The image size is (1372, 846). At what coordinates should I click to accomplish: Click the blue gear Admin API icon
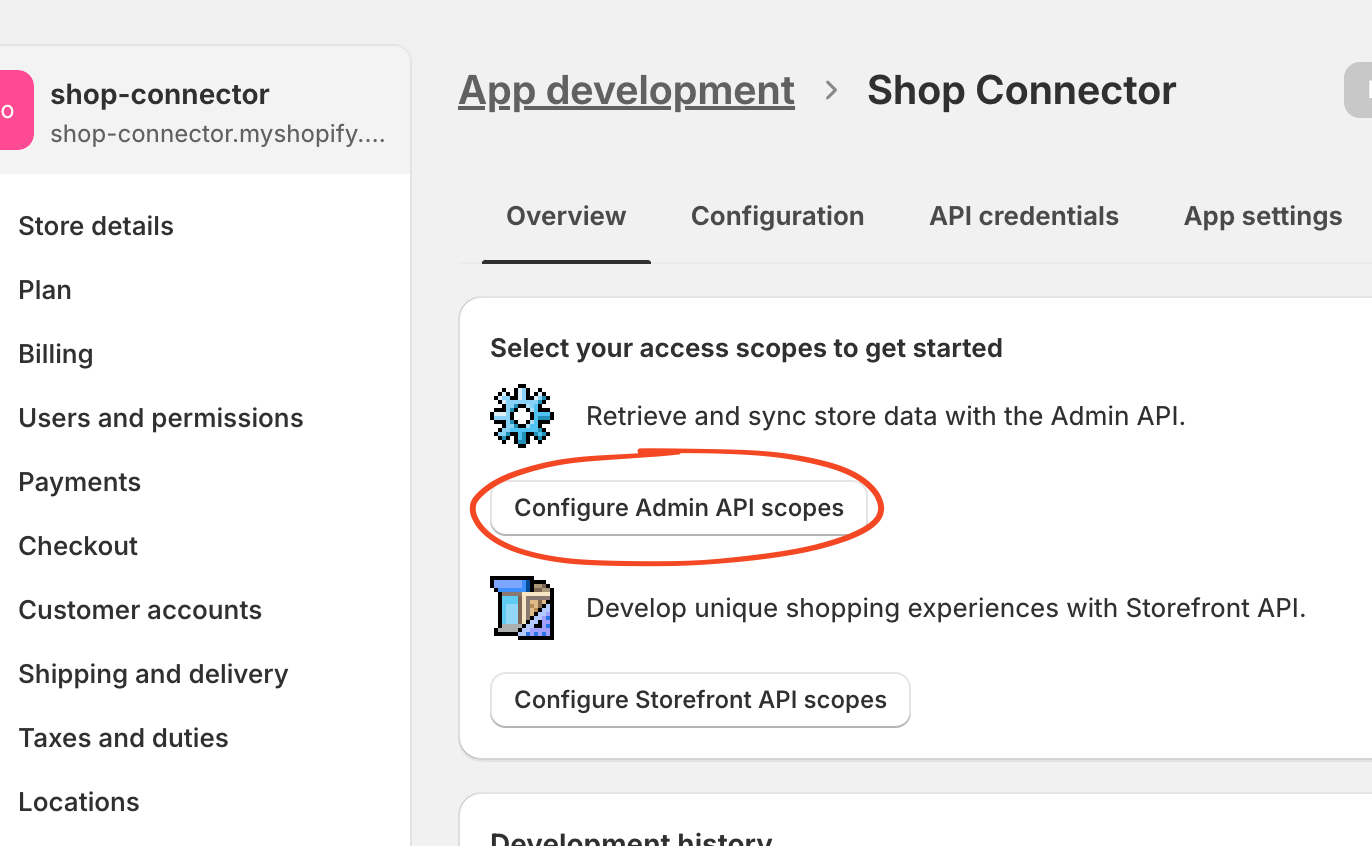tap(522, 416)
